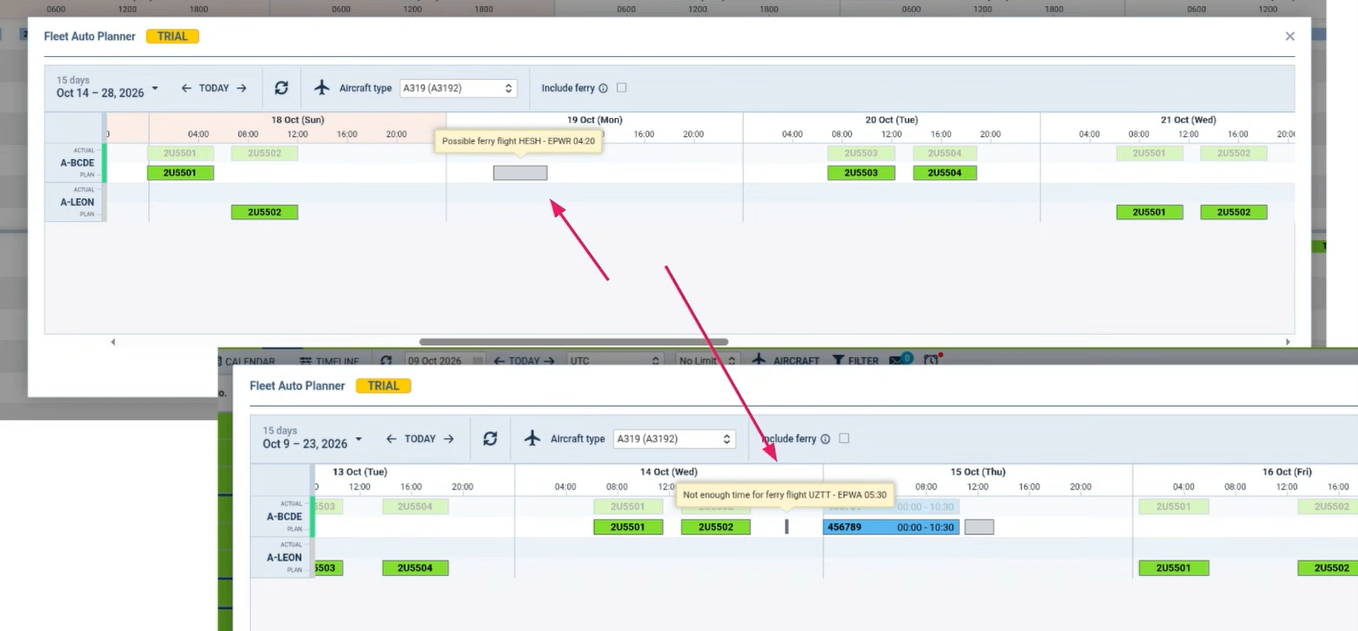
Task: Select planned flight 2U5504 on 13 Oct for A-LEON
Action: 415,568
